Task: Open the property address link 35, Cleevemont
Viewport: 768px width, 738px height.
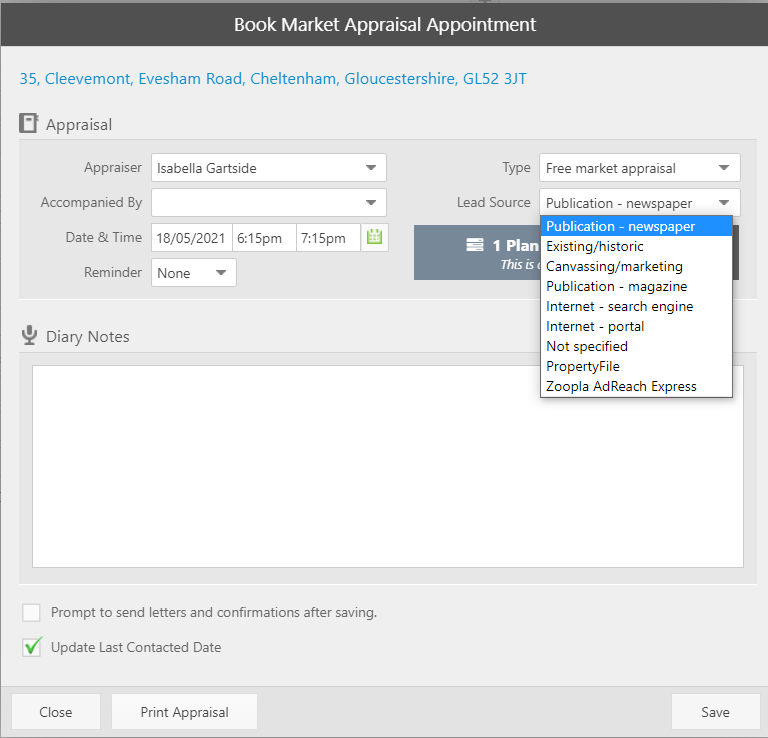Action: tap(273, 78)
